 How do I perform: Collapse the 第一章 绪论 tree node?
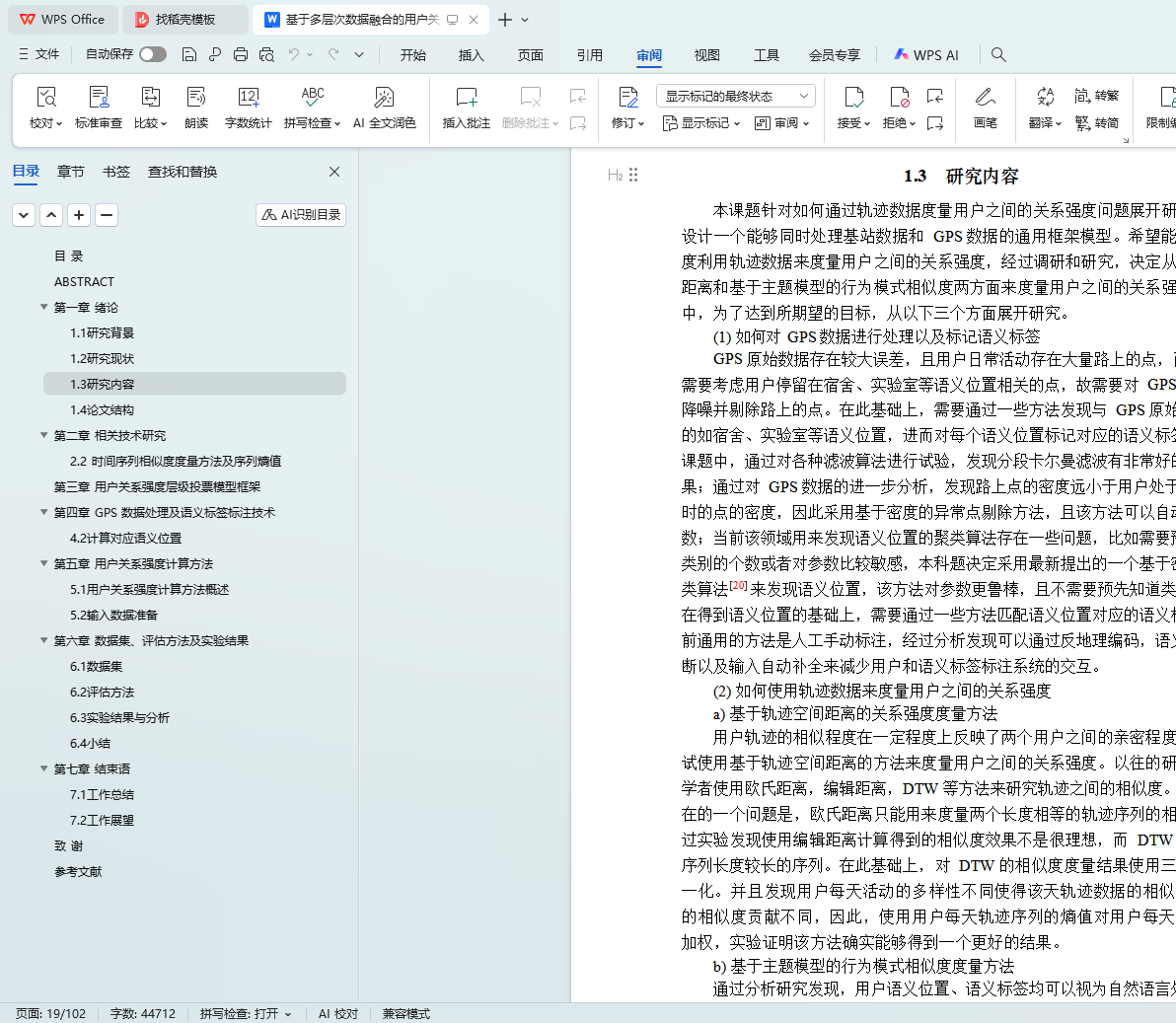tap(43, 308)
